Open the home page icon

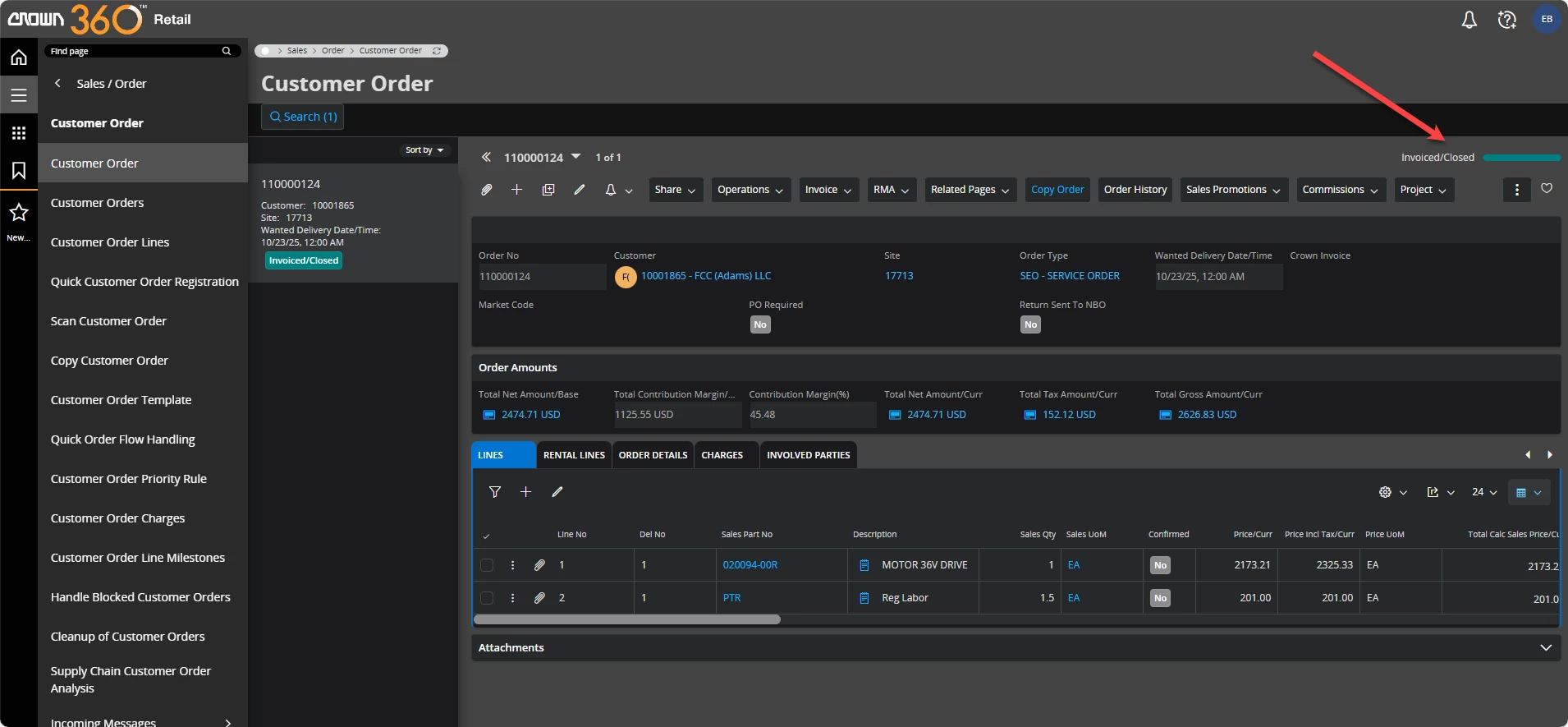(x=19, y=58)
